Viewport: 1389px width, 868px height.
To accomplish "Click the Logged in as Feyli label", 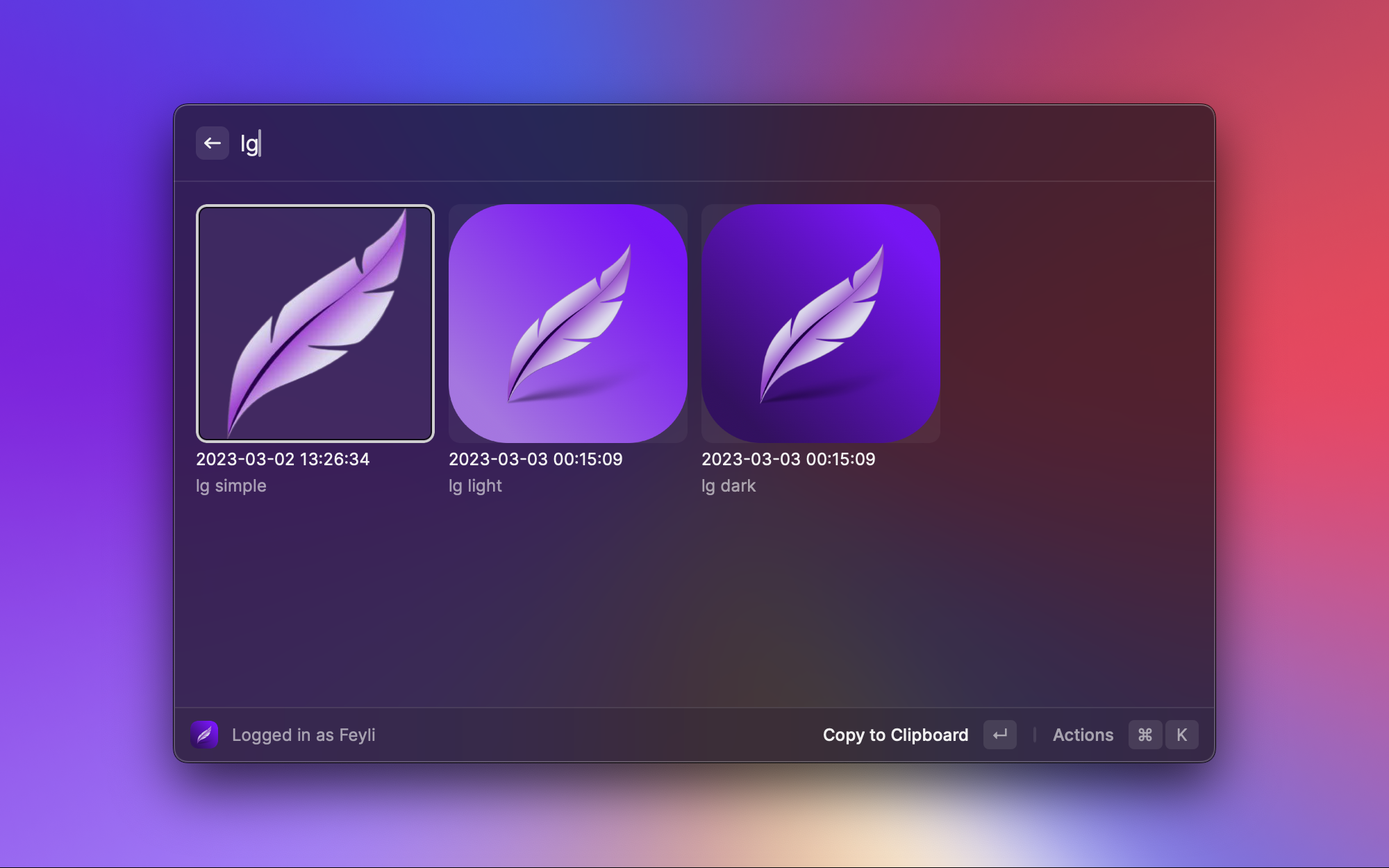I will (304, 735).
